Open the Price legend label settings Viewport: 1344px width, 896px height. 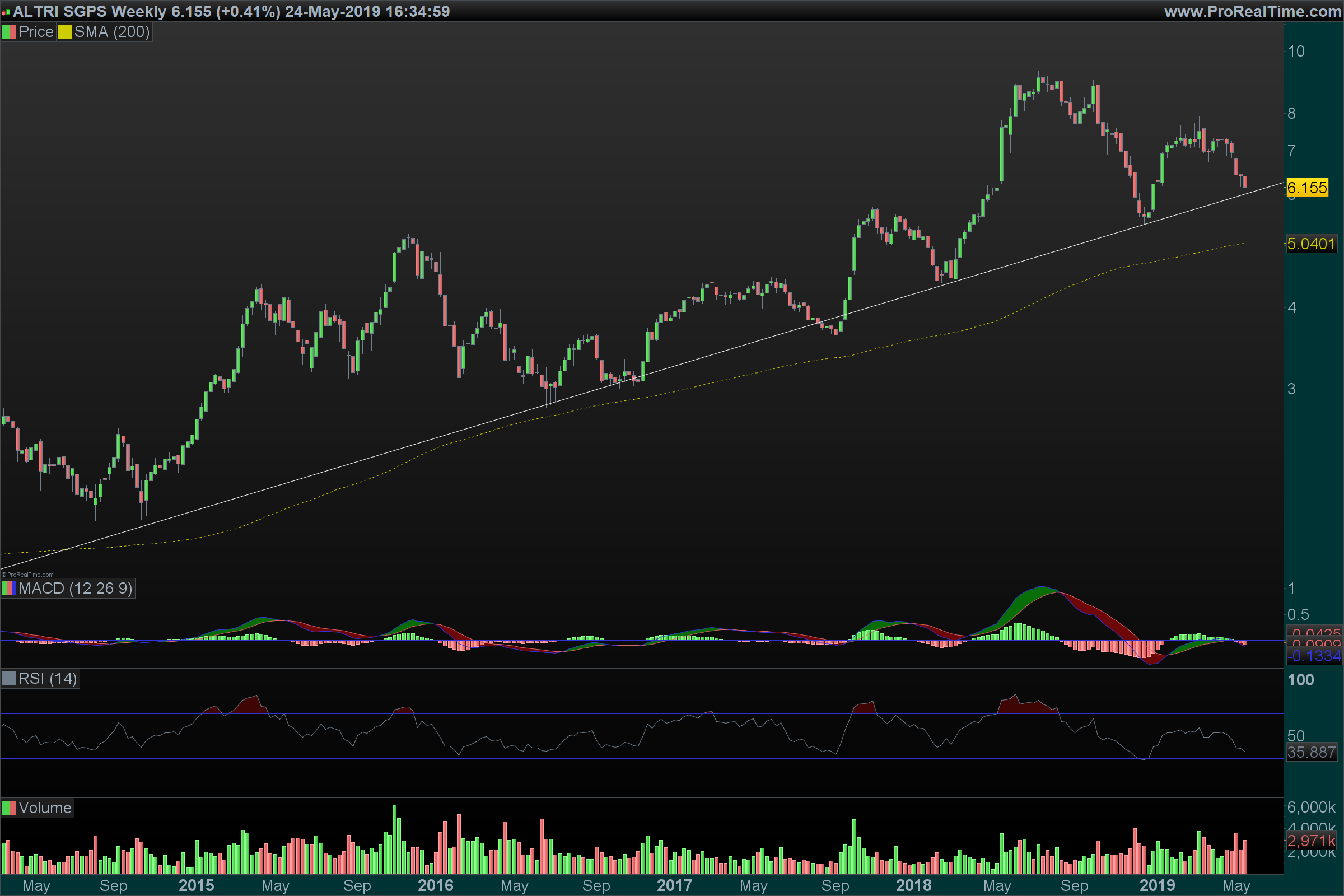(x=35, y=32)
